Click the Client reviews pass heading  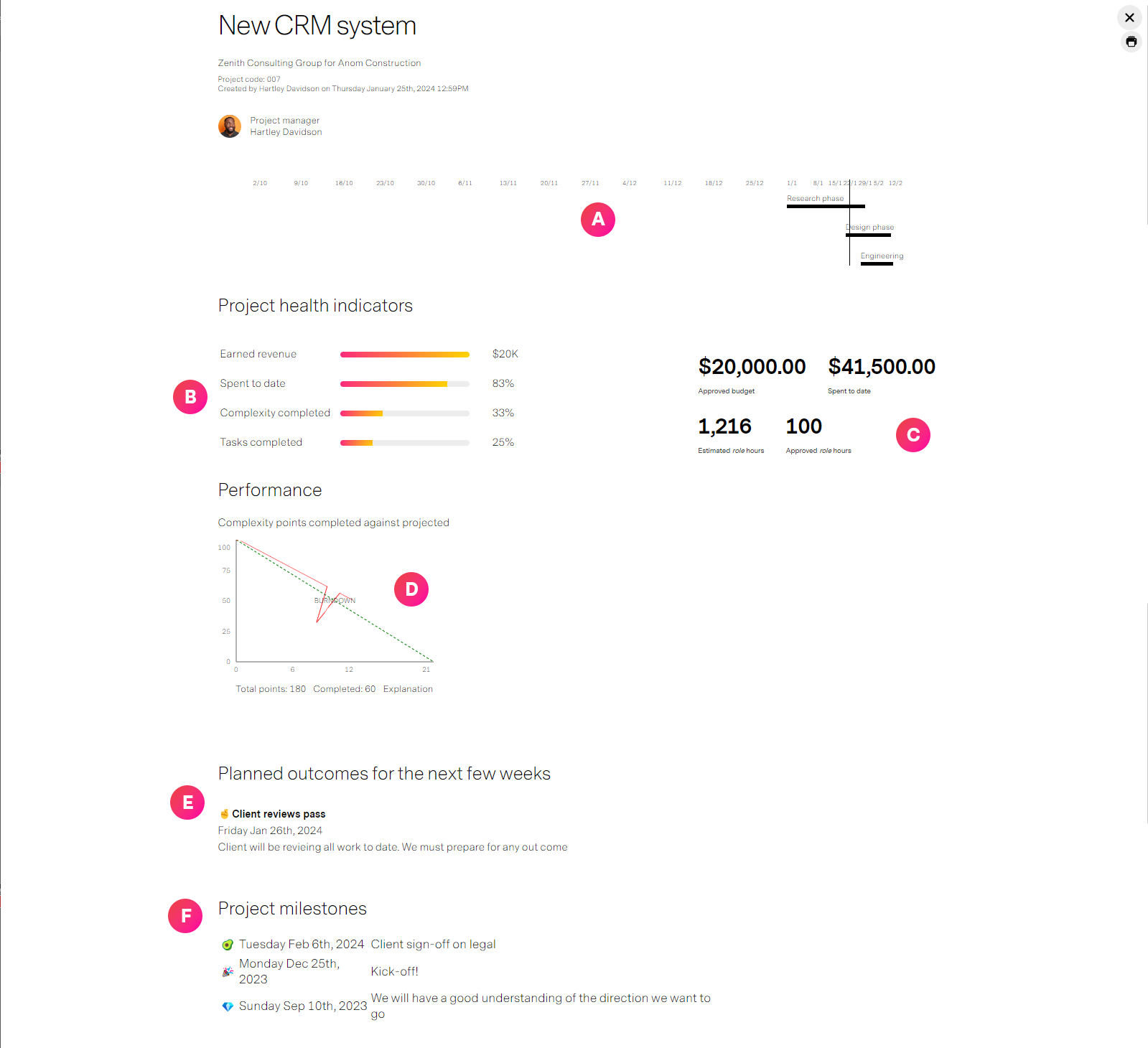(x=279, y=814)
